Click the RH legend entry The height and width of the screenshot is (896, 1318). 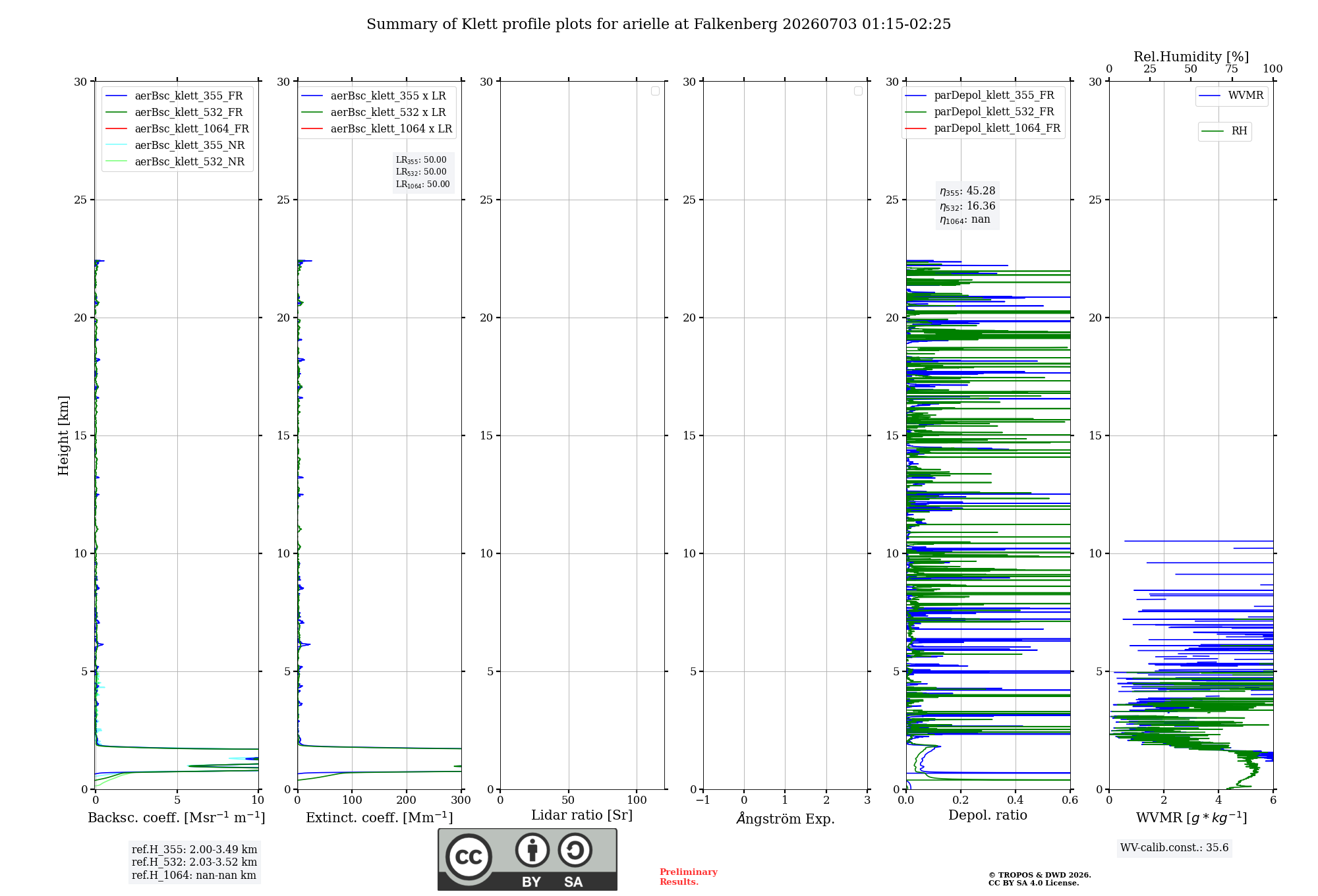click(1224, 131)
